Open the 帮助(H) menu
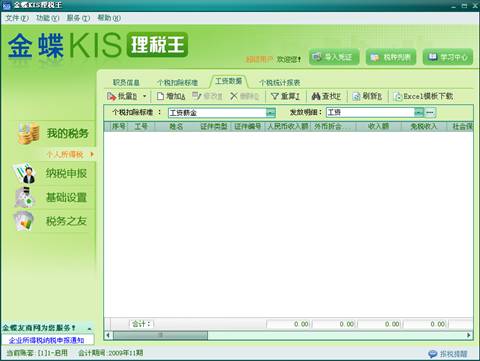The image size is (480, 361). [109, 18]
